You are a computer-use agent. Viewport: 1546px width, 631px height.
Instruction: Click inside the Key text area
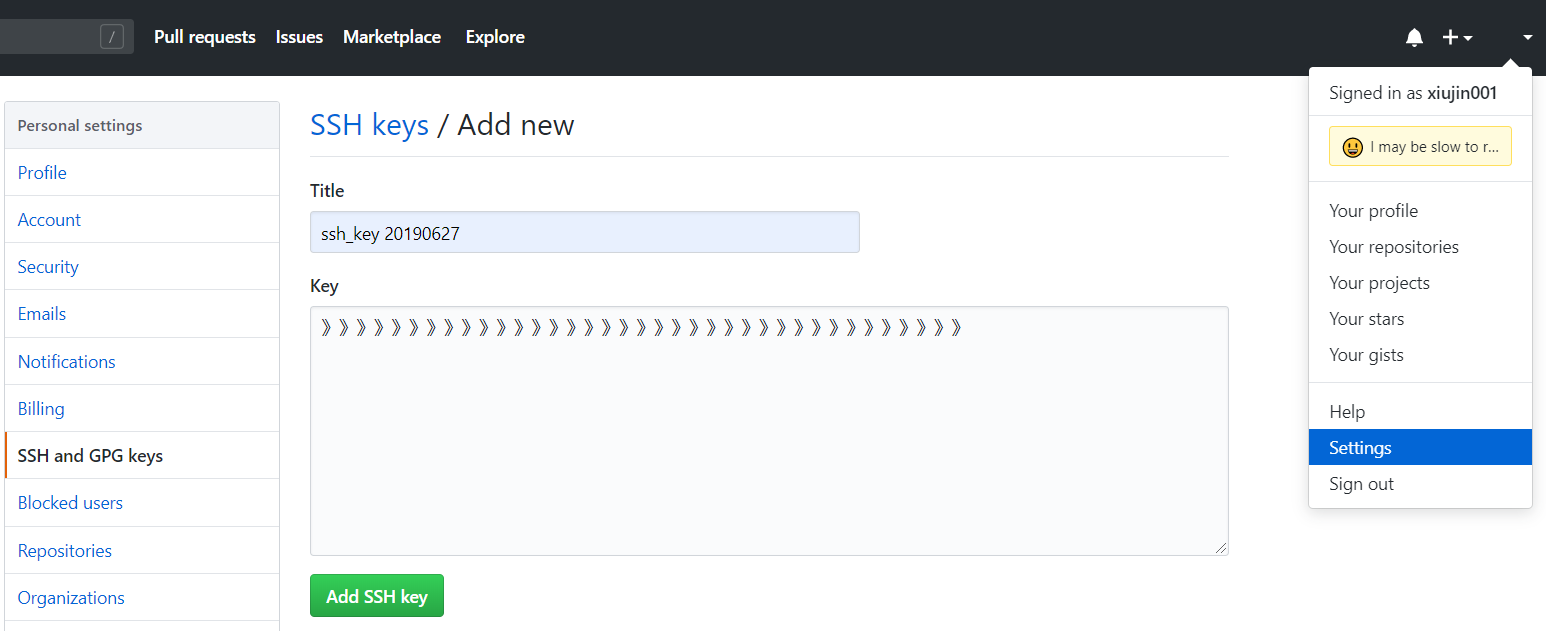768,440
